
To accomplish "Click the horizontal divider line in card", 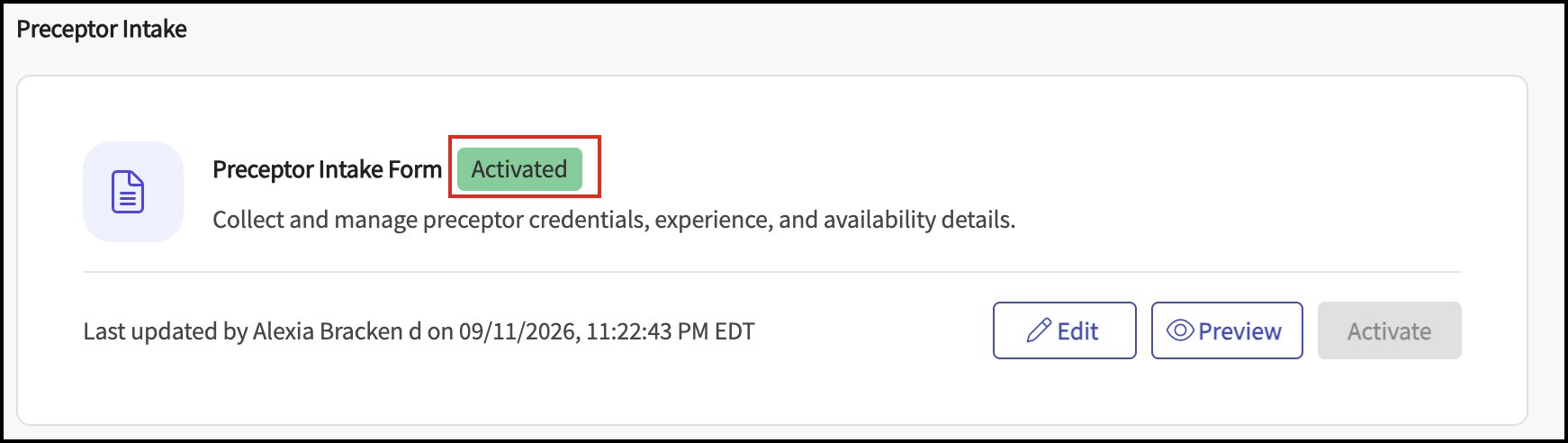I will coord(772,271).
